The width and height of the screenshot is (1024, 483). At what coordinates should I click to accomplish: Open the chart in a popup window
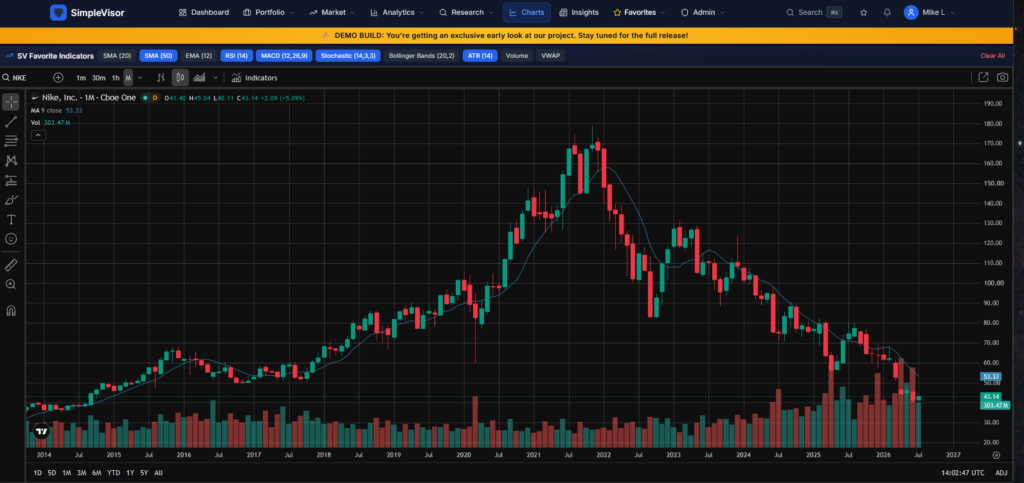(x=984, y=78)
